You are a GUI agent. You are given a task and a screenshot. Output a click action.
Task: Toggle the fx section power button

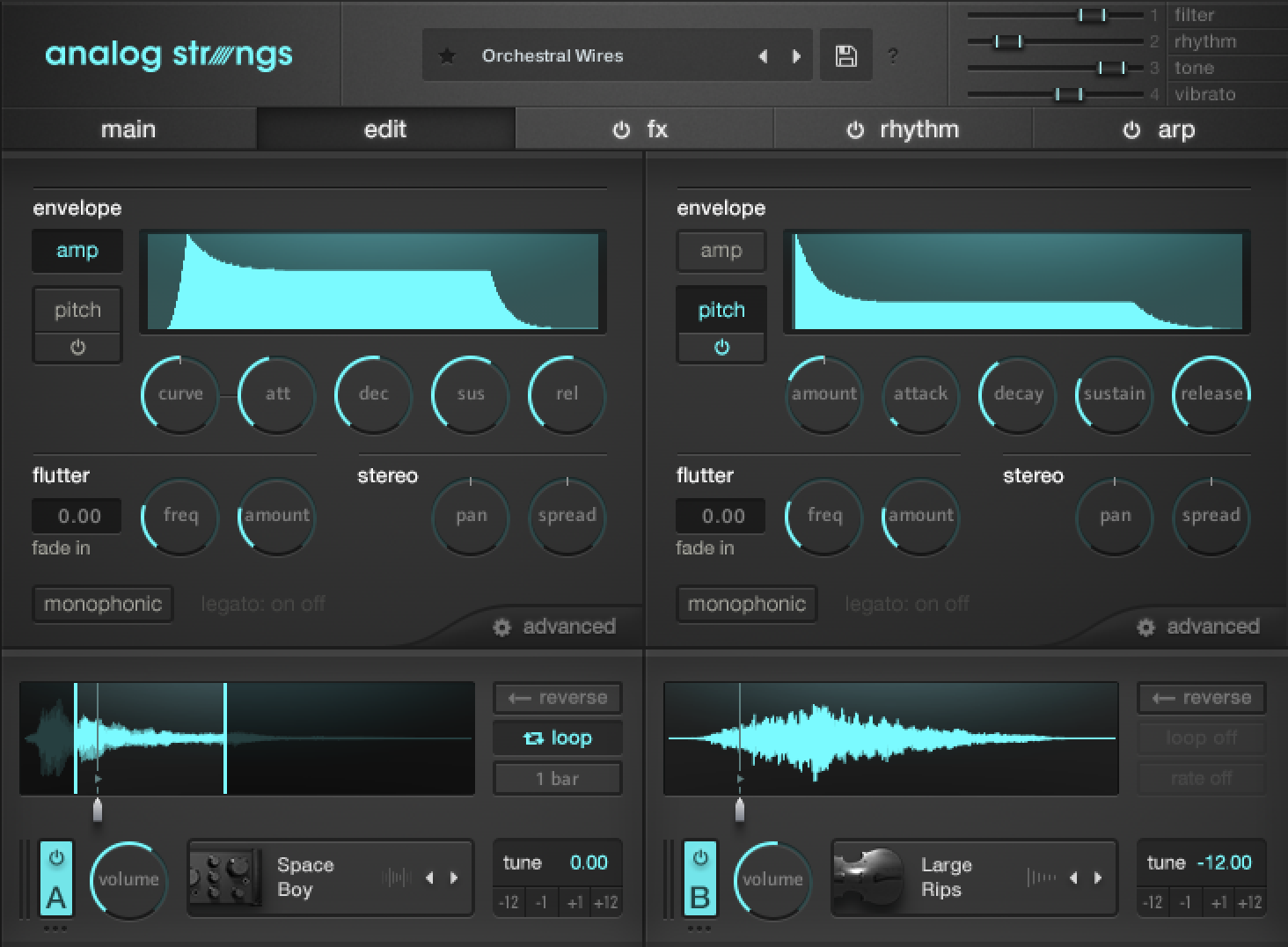coord(621,129)
